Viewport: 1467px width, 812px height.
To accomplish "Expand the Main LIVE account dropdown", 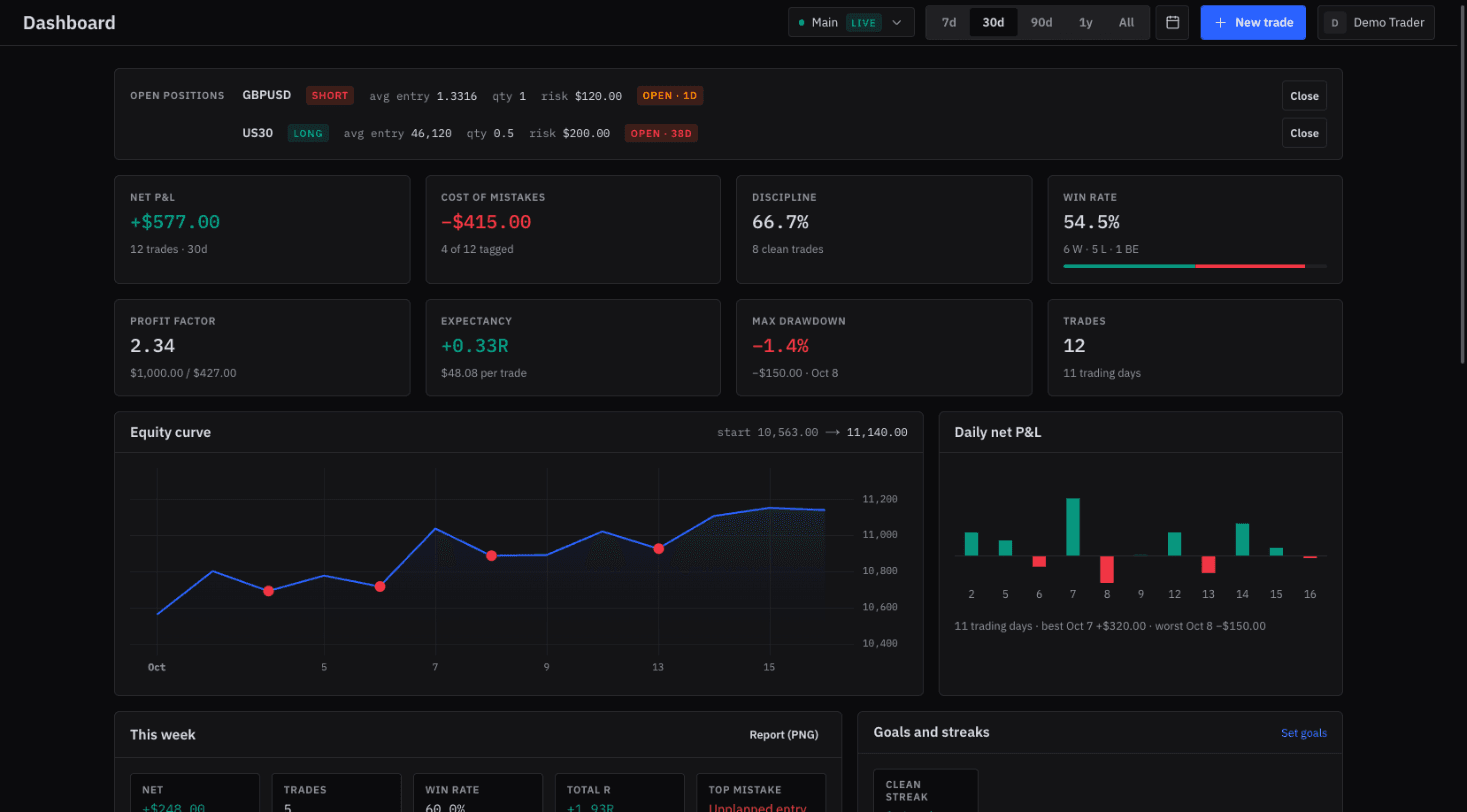I will pos(851,22).
